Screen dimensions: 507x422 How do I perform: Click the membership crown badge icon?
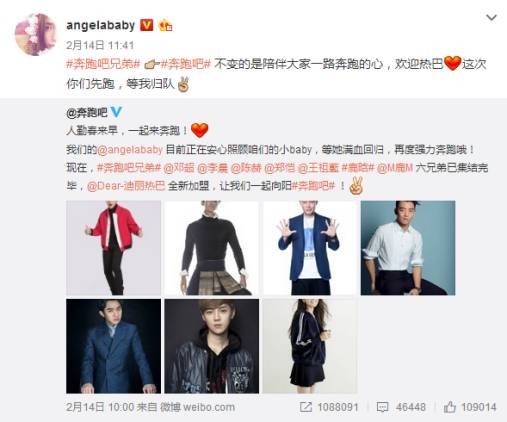point(165,25)
